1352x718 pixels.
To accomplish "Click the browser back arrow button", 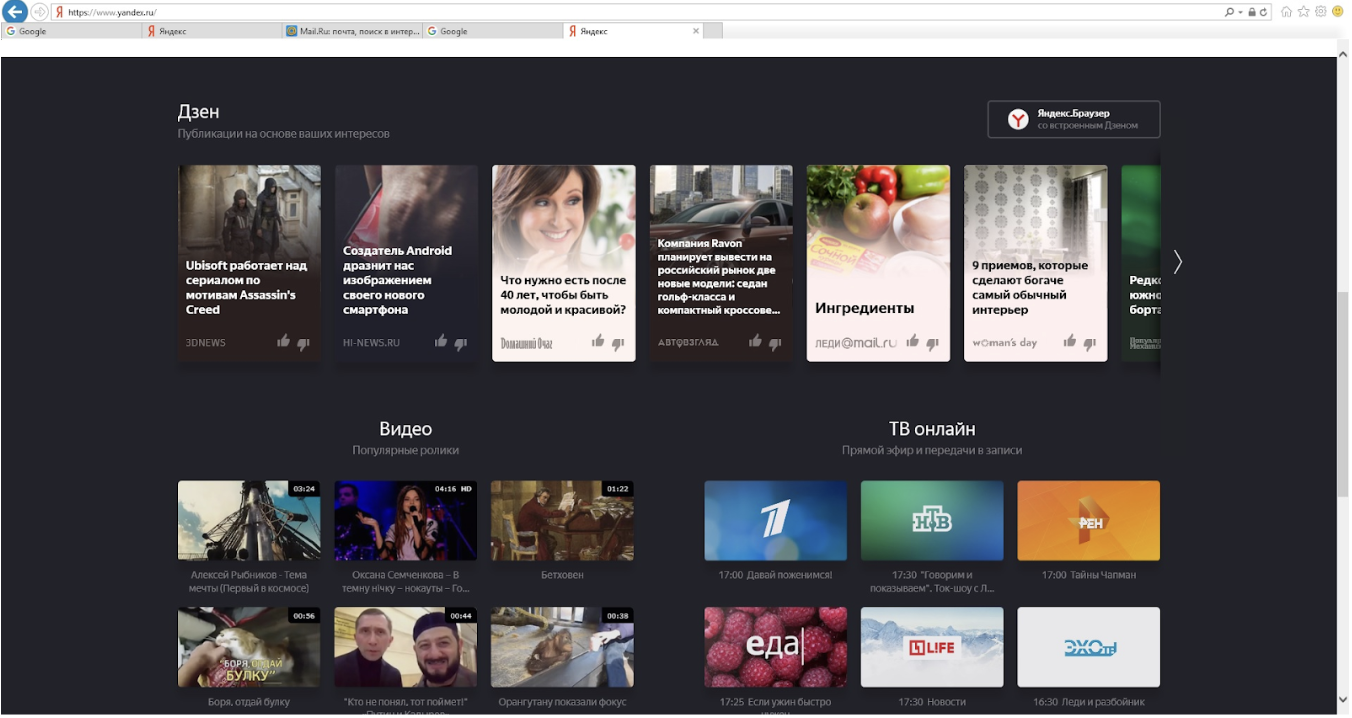I will click(x=14, y=12).
